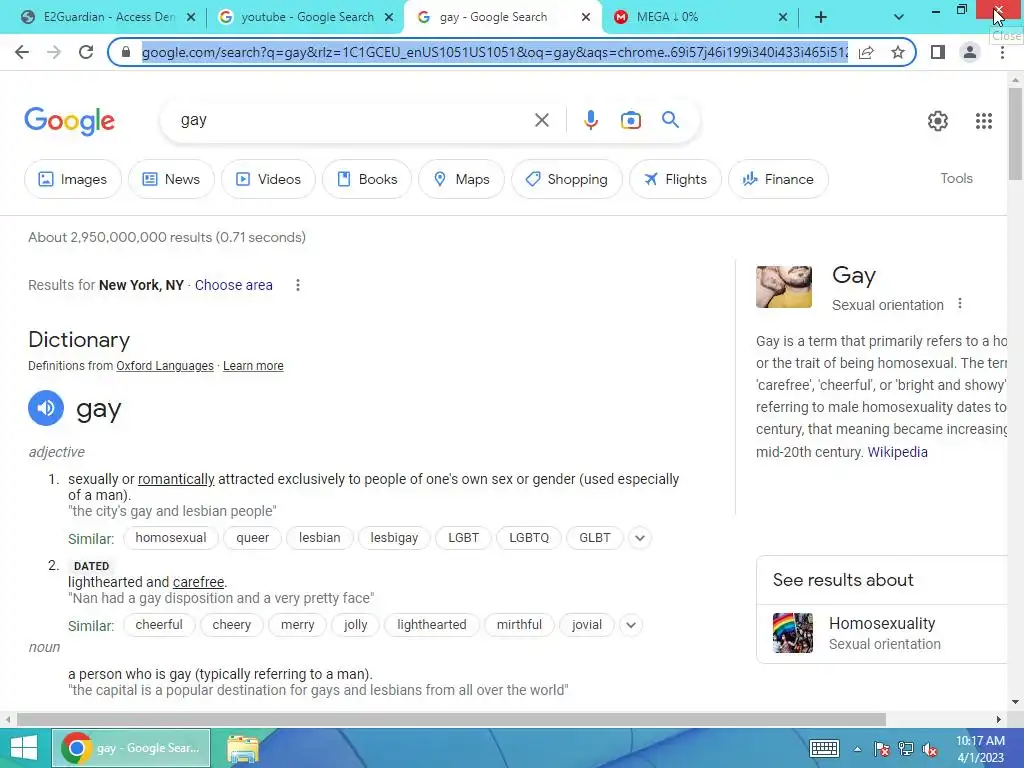1024x768 pixels.
Task: Click the underlined word romantically
Action: pyautogui.click(x=176, y=479)
